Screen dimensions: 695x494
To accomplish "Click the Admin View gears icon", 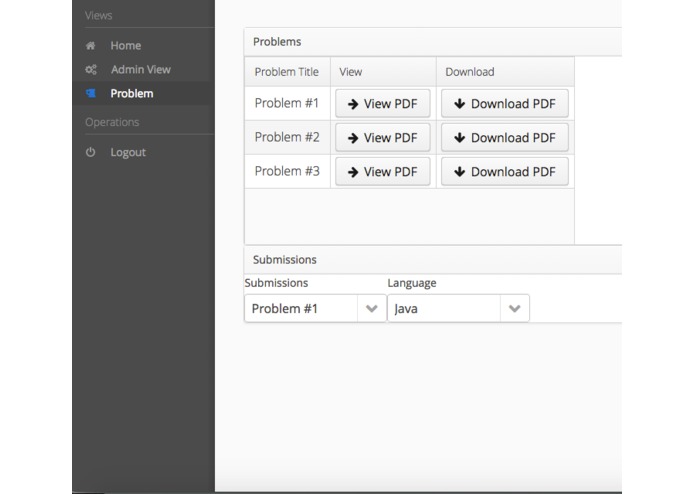I will [x=91, y=70].
